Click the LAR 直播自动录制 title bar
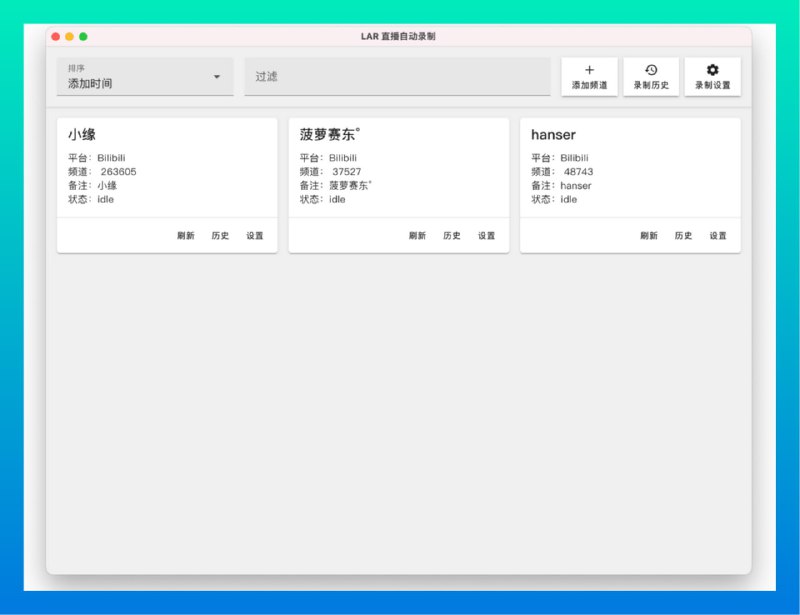800x615 pixels. [400, 36]
